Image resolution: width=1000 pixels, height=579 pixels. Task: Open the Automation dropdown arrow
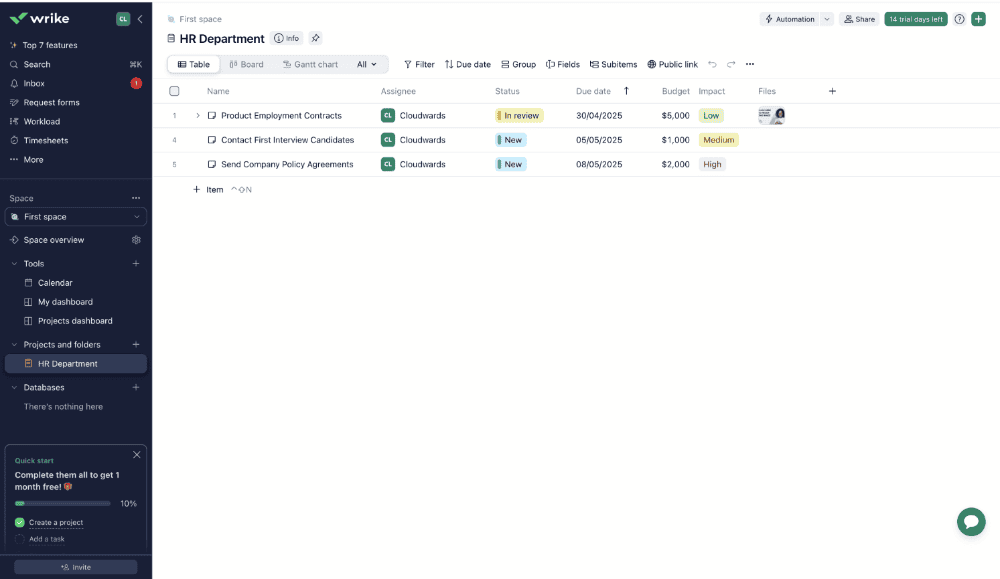[x=827, y=19]
